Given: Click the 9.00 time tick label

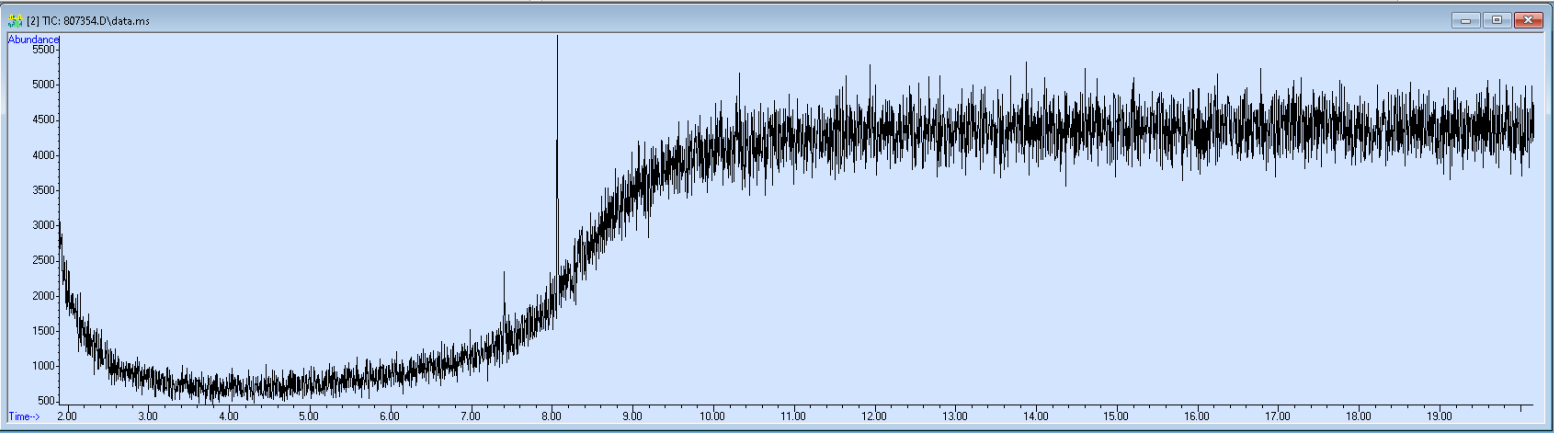Looking at the screenshot, I should pos(632,415).
